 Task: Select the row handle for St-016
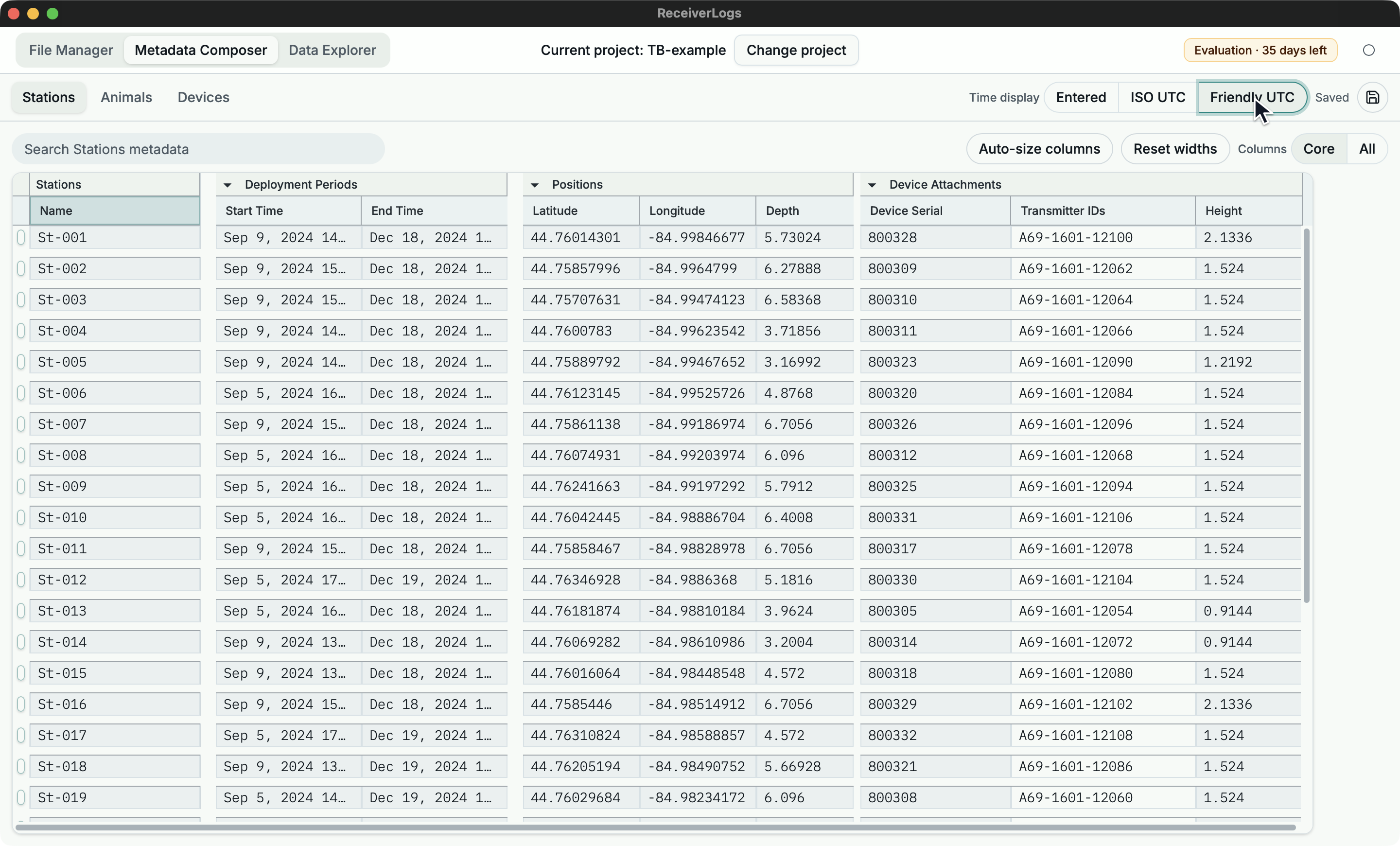[21, 704]
